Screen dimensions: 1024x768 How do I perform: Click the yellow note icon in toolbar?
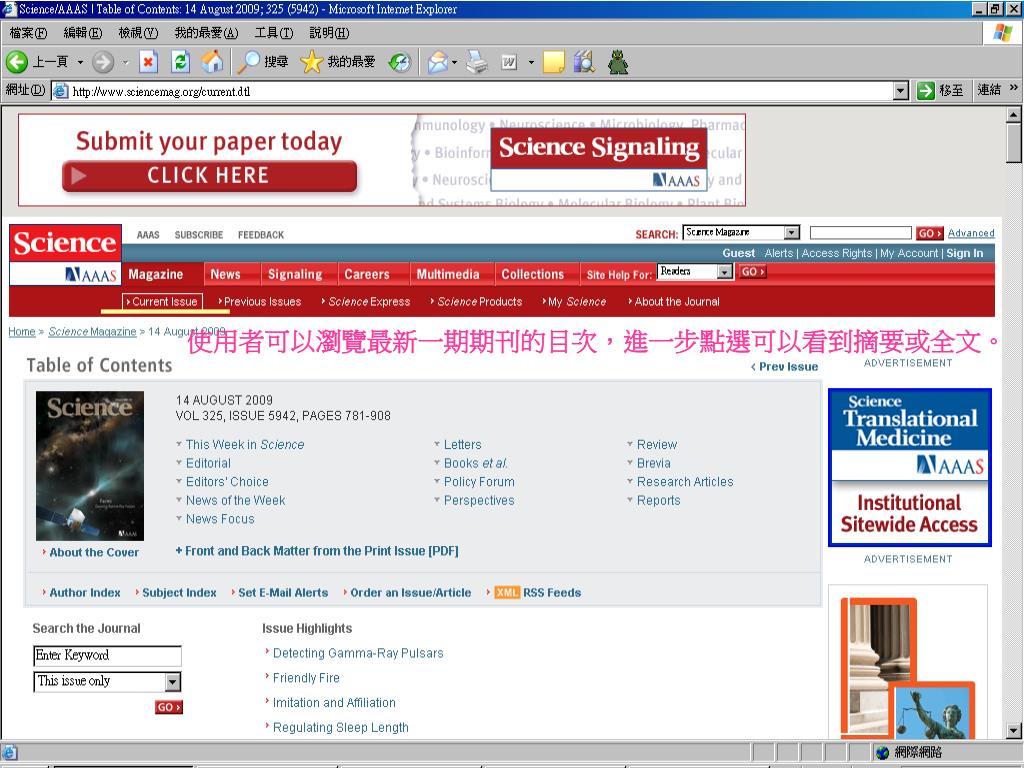coord(553,63)
